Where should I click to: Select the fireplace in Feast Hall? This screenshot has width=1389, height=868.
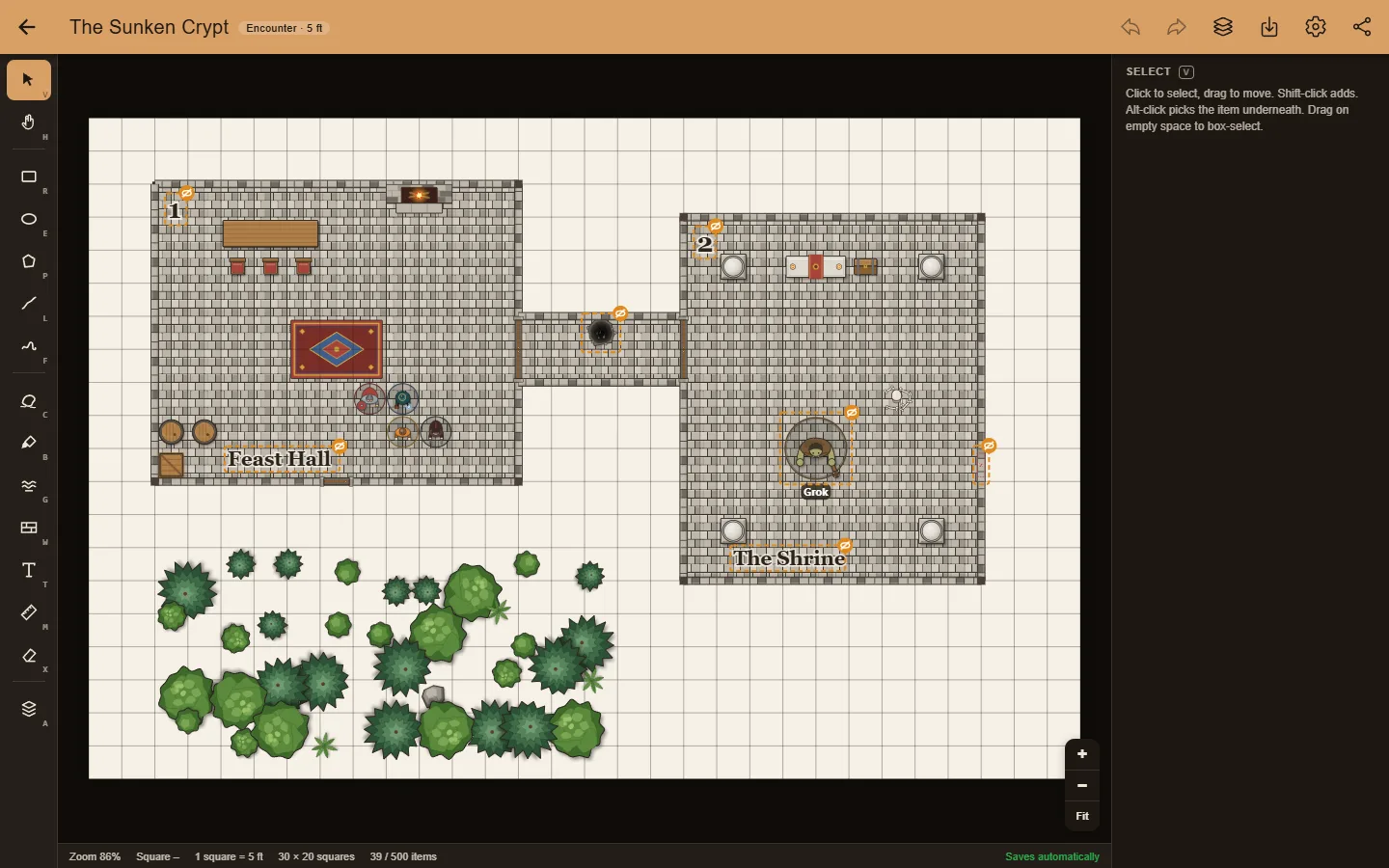(x=419, y=198)
